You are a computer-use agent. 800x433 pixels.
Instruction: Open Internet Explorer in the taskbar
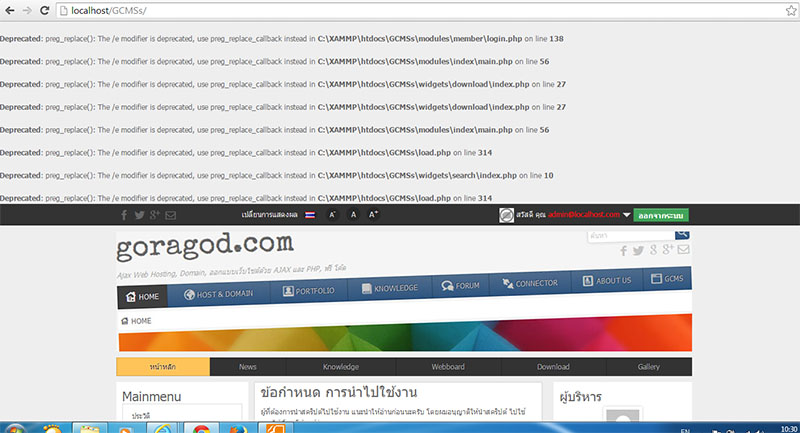click(163, 428)
